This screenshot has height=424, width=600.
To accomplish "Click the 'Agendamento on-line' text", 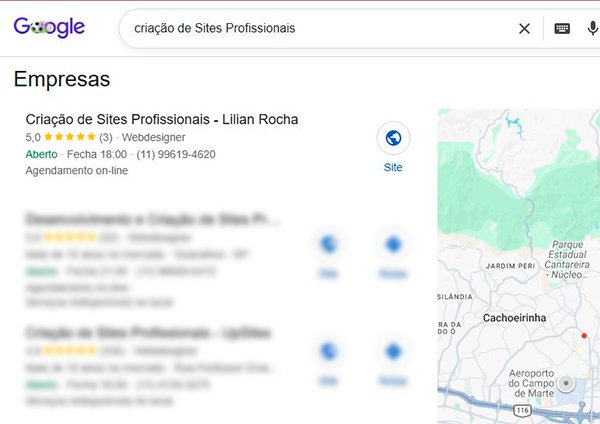I will tap(77, 170).
